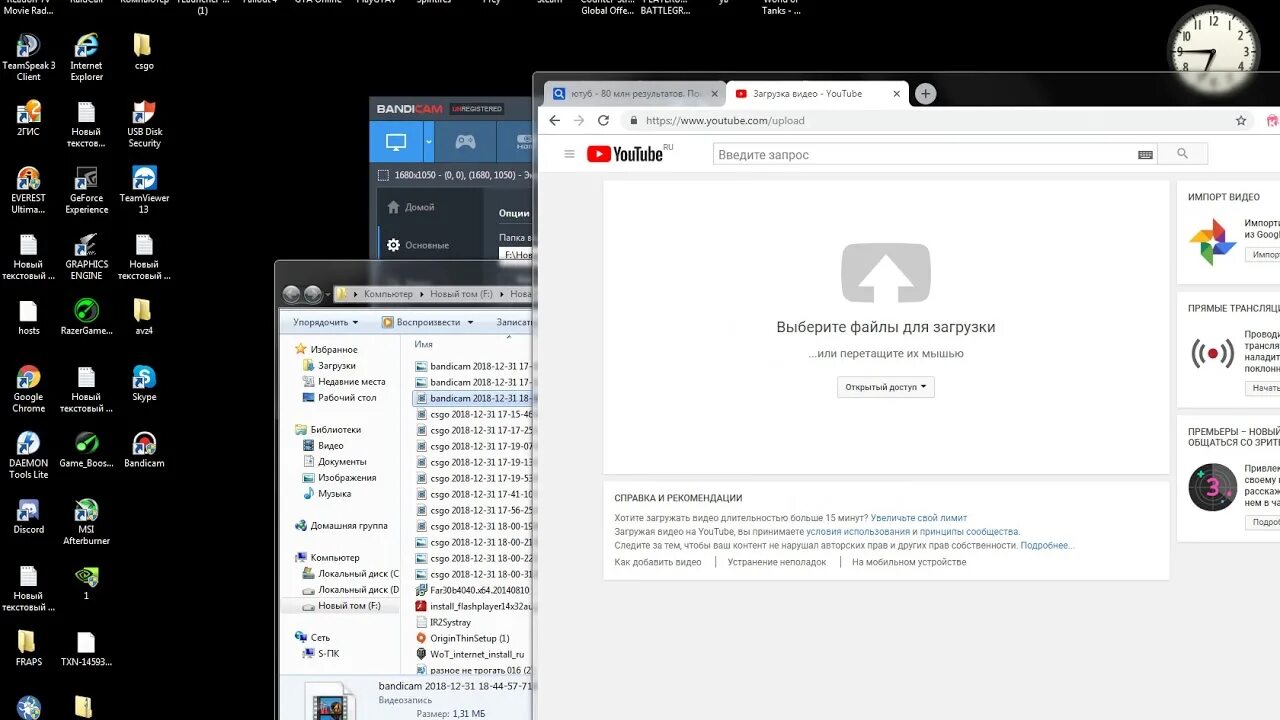1280x720 pixels.
Task: Expand Bandicam screen mode dropdown arrow
Action: [429, 142]
